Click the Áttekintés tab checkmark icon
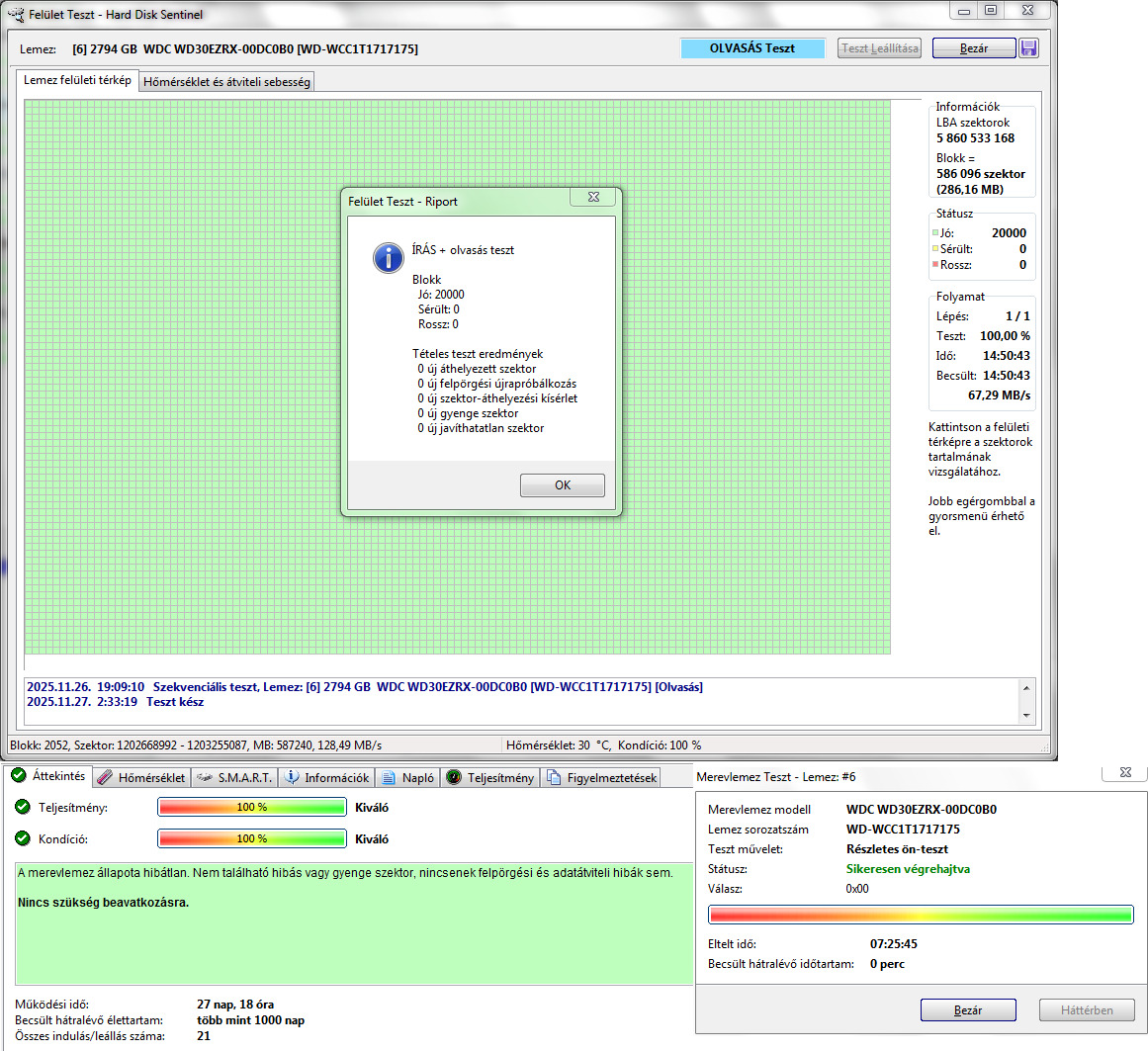Screen dimensions: 1148x1051 click(19, 775)
